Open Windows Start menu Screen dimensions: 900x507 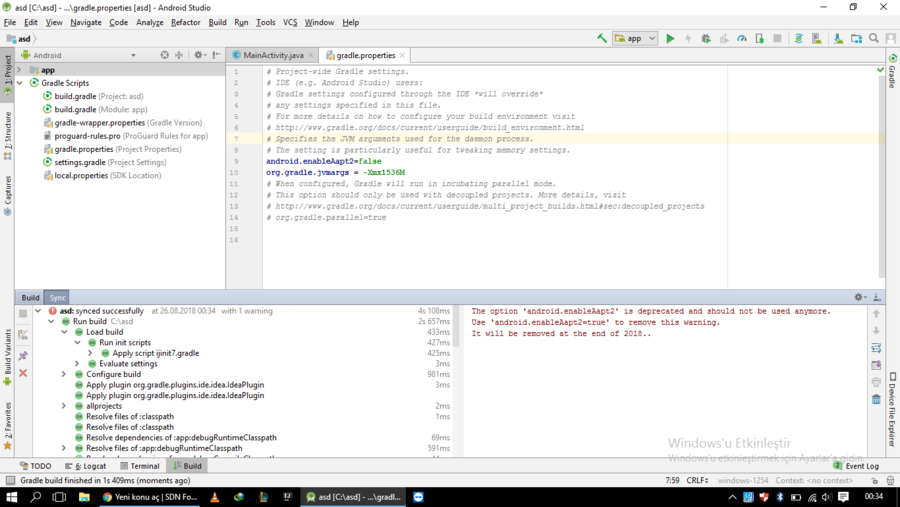[x=11, y=497]
